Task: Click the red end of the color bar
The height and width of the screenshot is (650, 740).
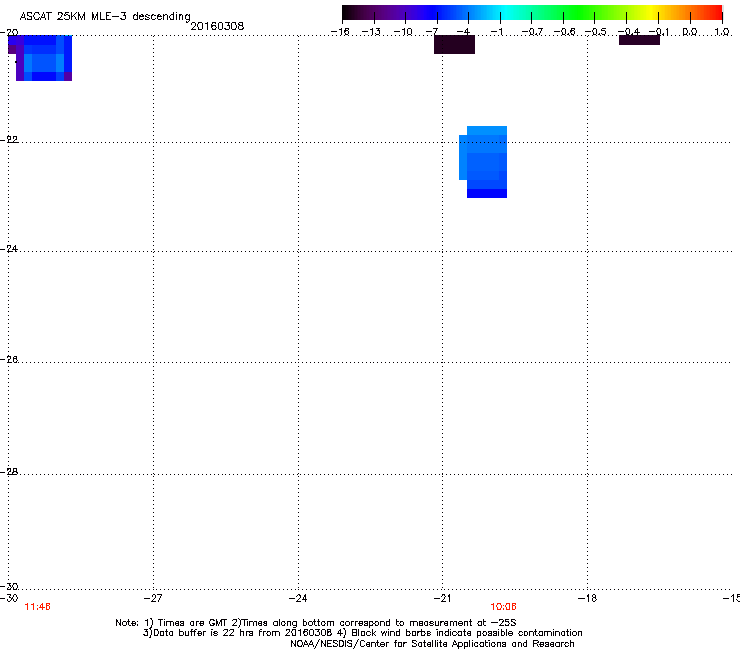Action: point(713,12)
